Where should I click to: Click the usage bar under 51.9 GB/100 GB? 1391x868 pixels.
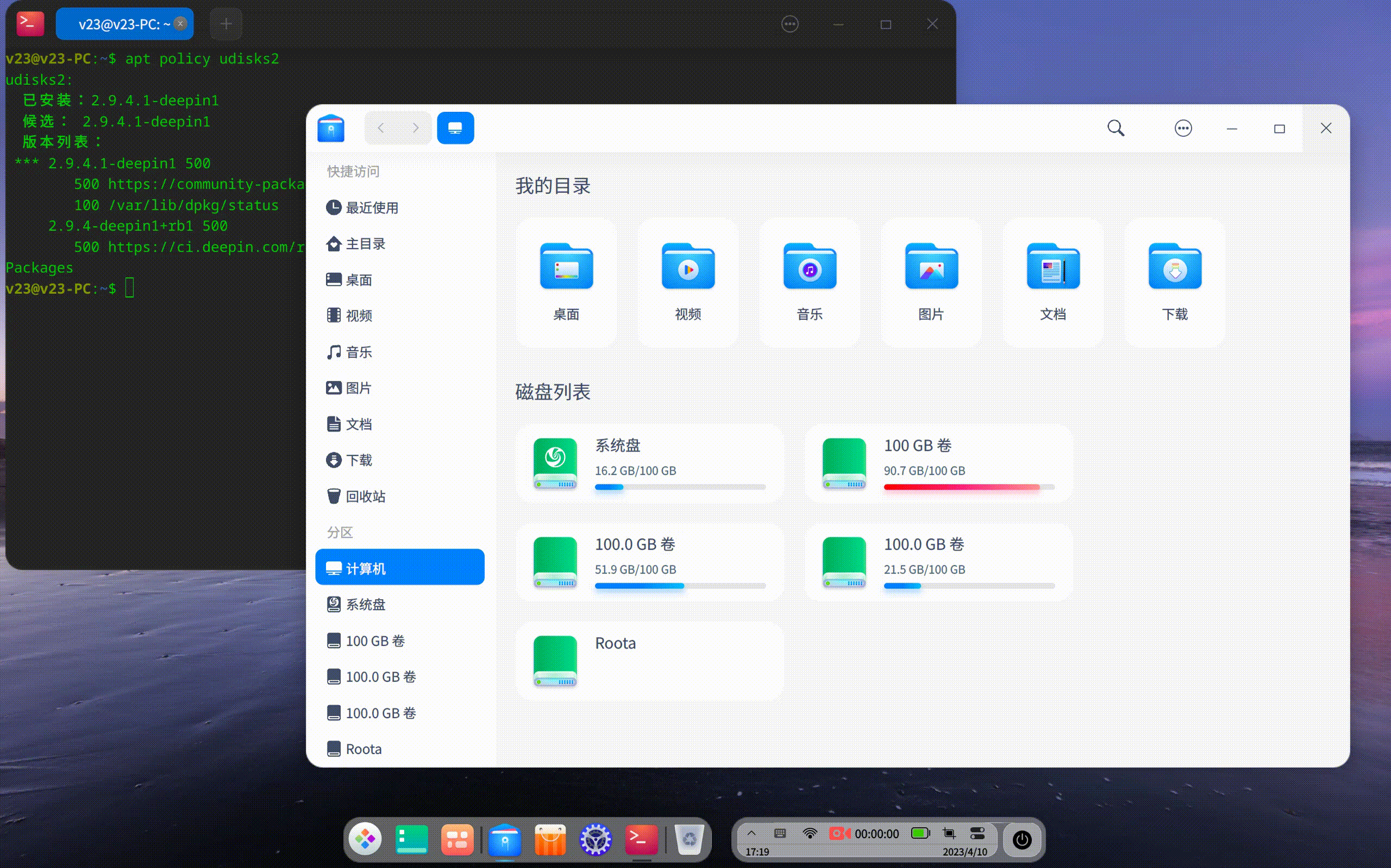point(680,586)
